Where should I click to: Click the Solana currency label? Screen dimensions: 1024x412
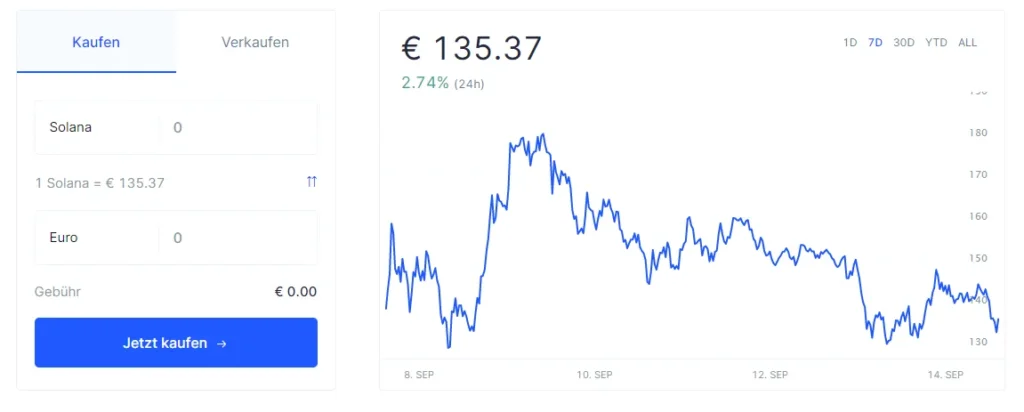(x=71, y=127)
